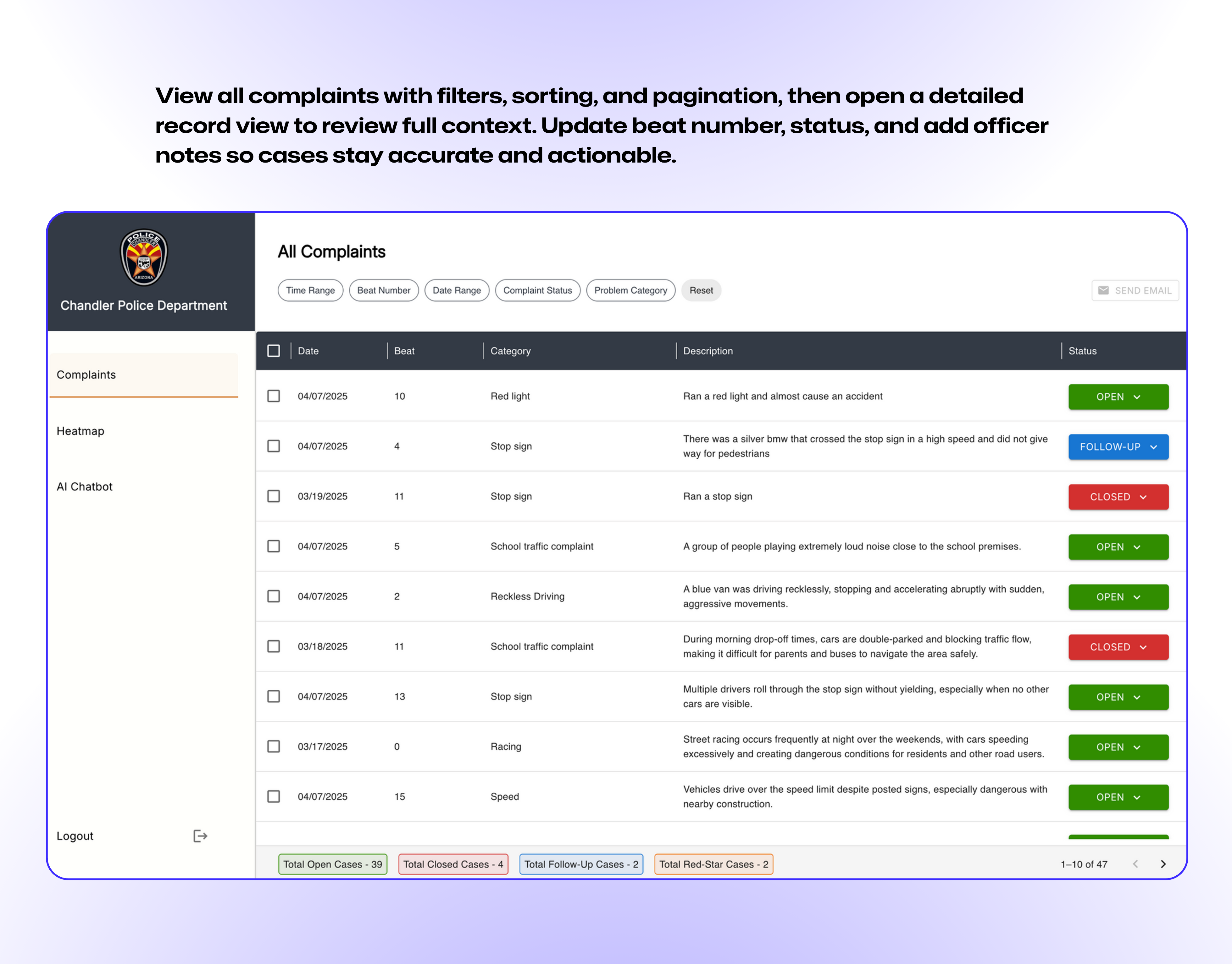Tick the Reckless Driving row checkbox
Image resolution: width=1232 pixels, height=964 pixels.
(274, 596)
